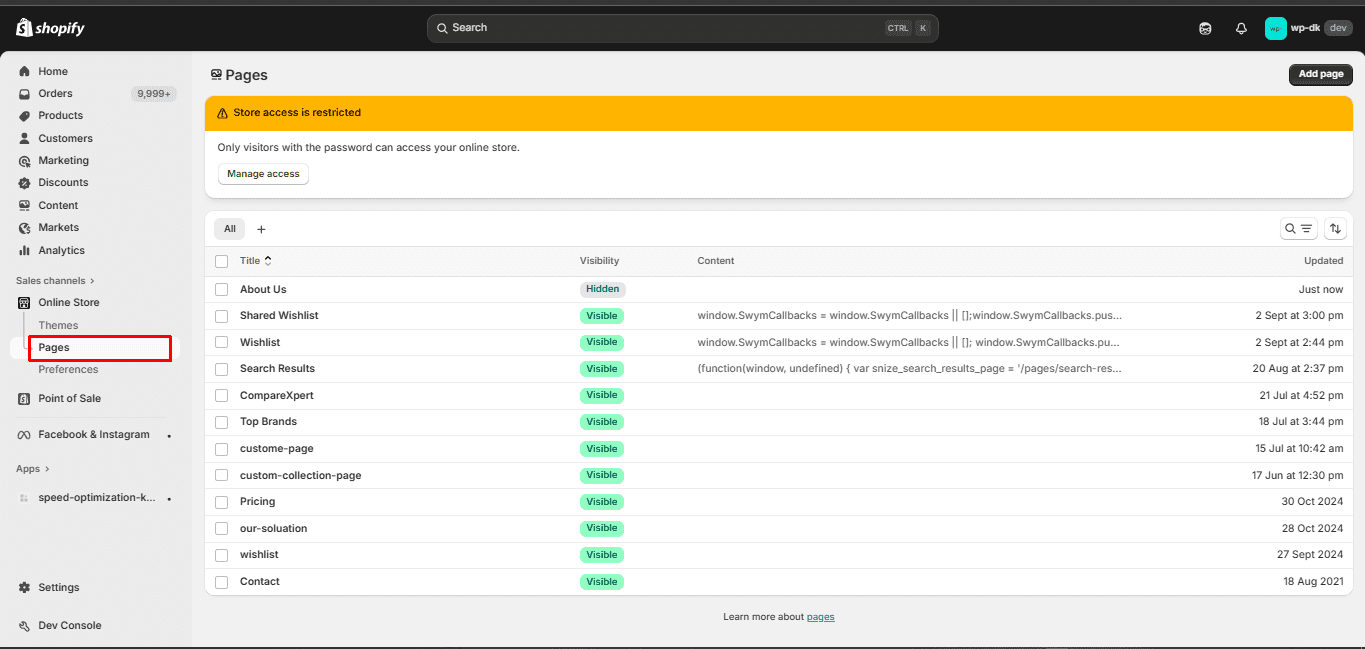Open the Sidekick assistant icon

pyautogui.click(x=1205, y=29)
